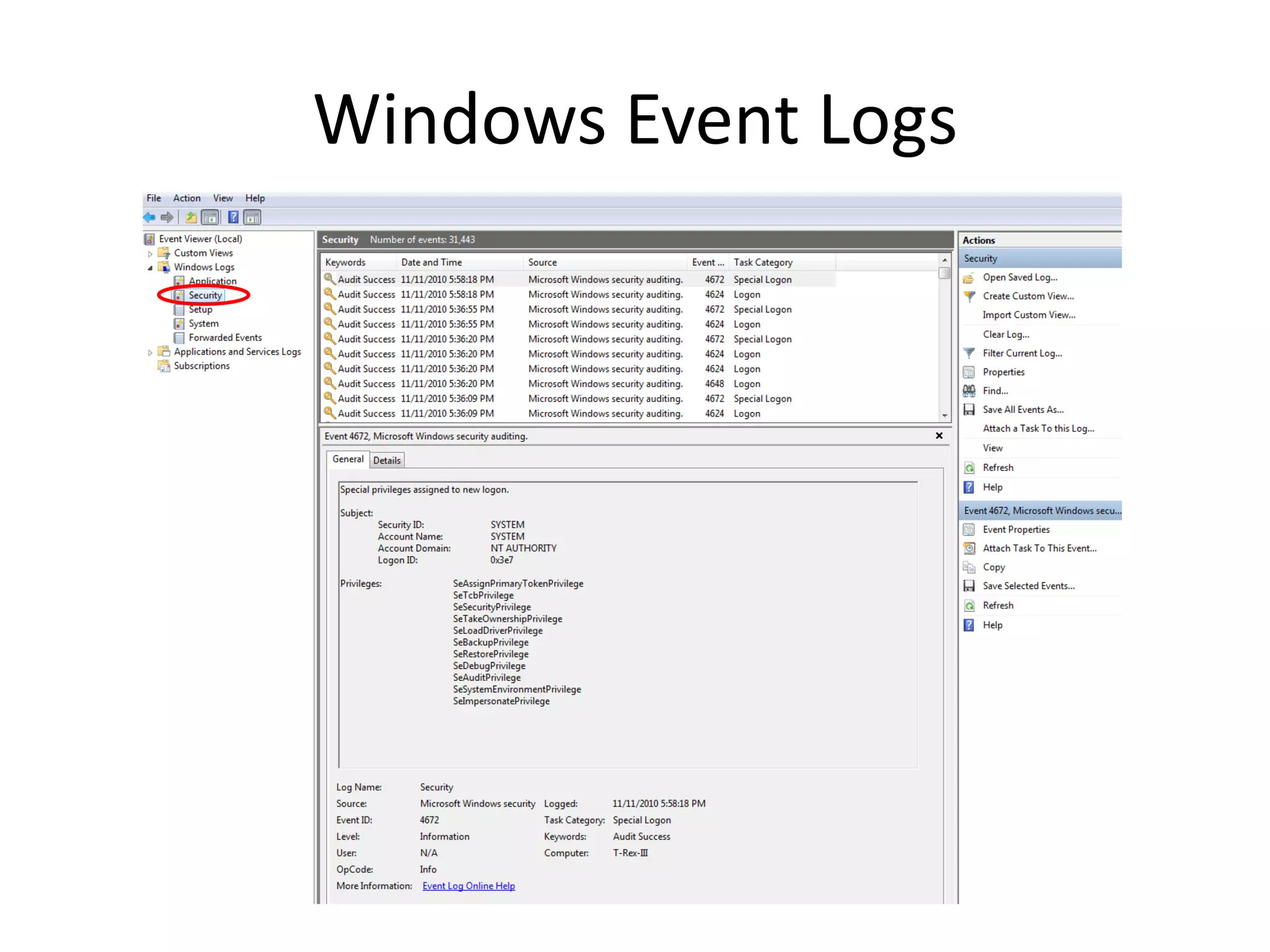Choose Attach a Task To this Log...

1038,428
